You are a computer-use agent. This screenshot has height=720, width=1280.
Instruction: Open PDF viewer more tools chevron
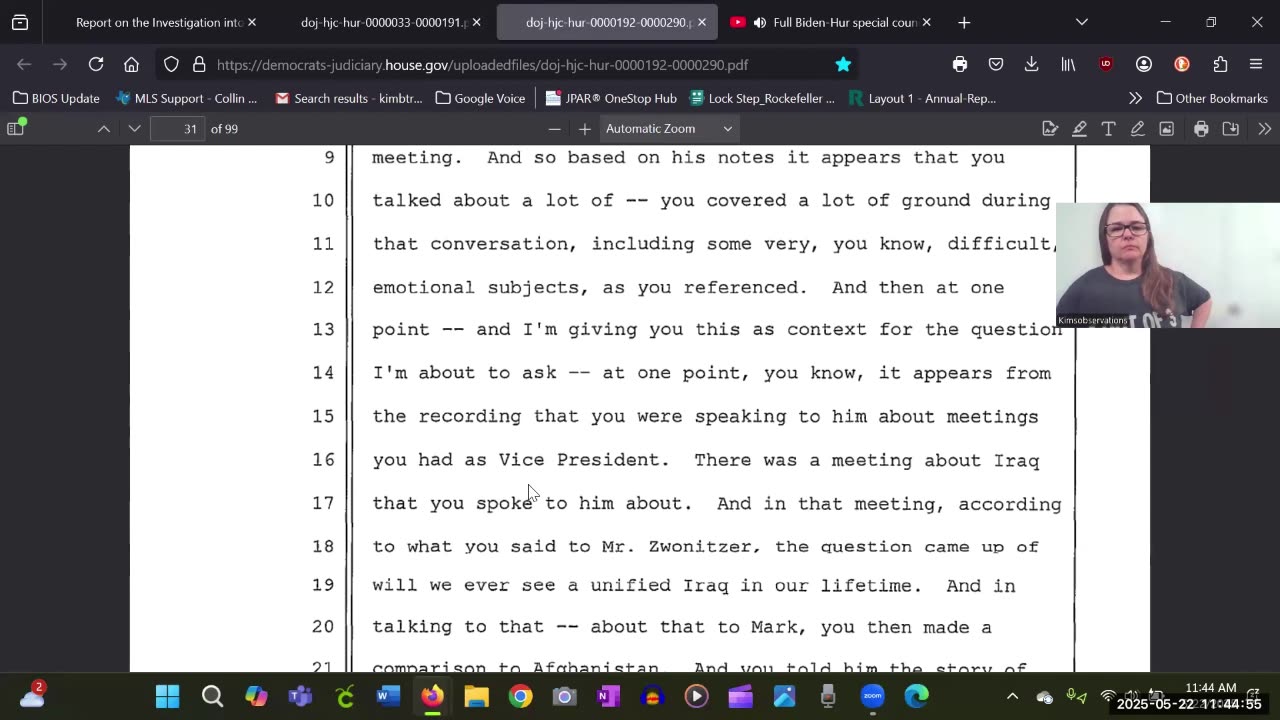pos(1264,128)
